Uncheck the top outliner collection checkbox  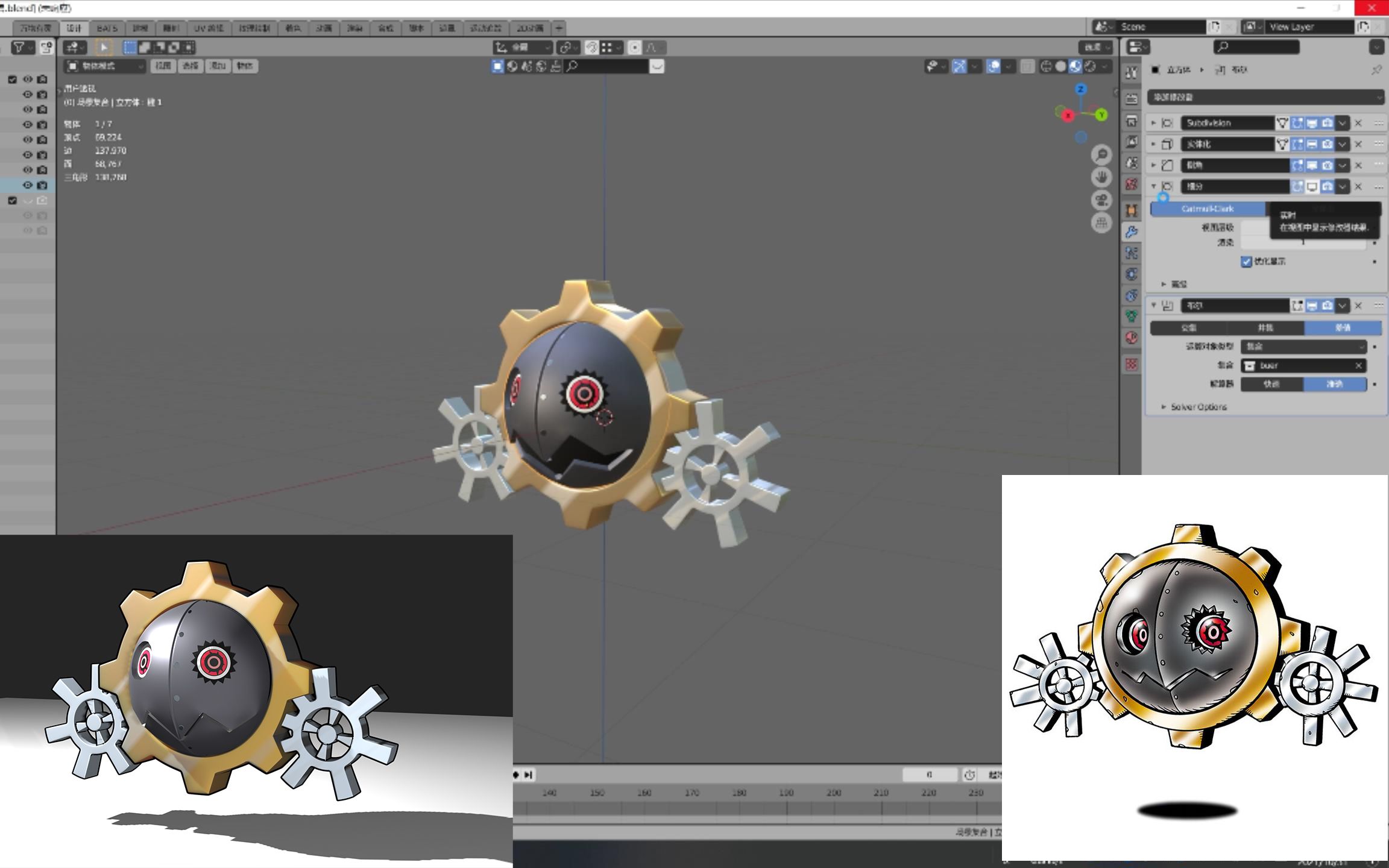(13, 80)
